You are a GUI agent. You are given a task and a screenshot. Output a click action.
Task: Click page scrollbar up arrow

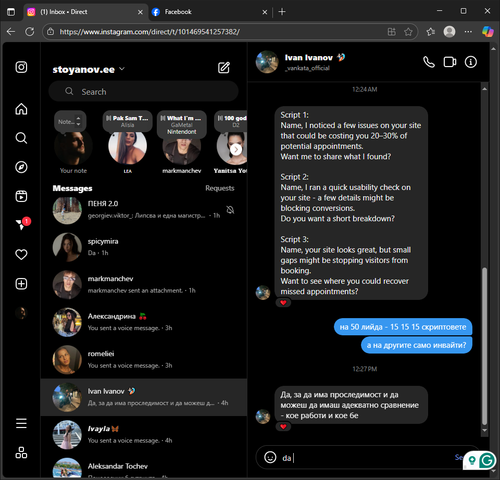(x=494, y=49)
